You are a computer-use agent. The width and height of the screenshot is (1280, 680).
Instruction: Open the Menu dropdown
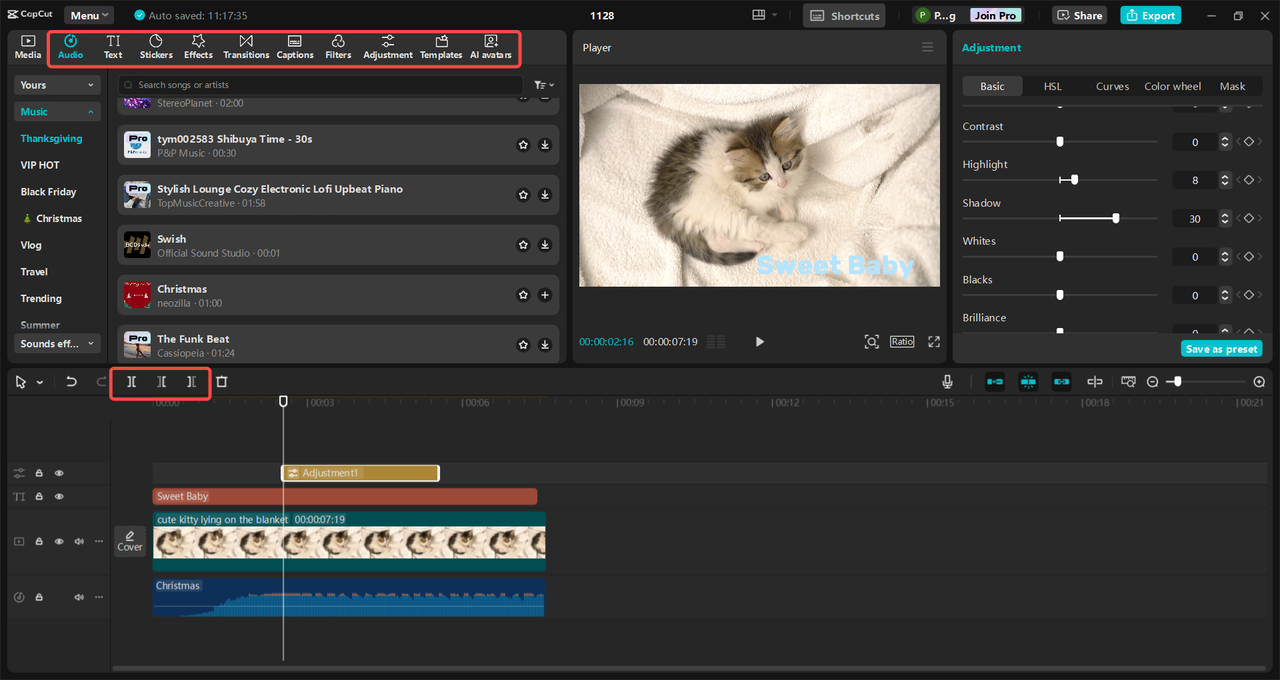[89, 15]
